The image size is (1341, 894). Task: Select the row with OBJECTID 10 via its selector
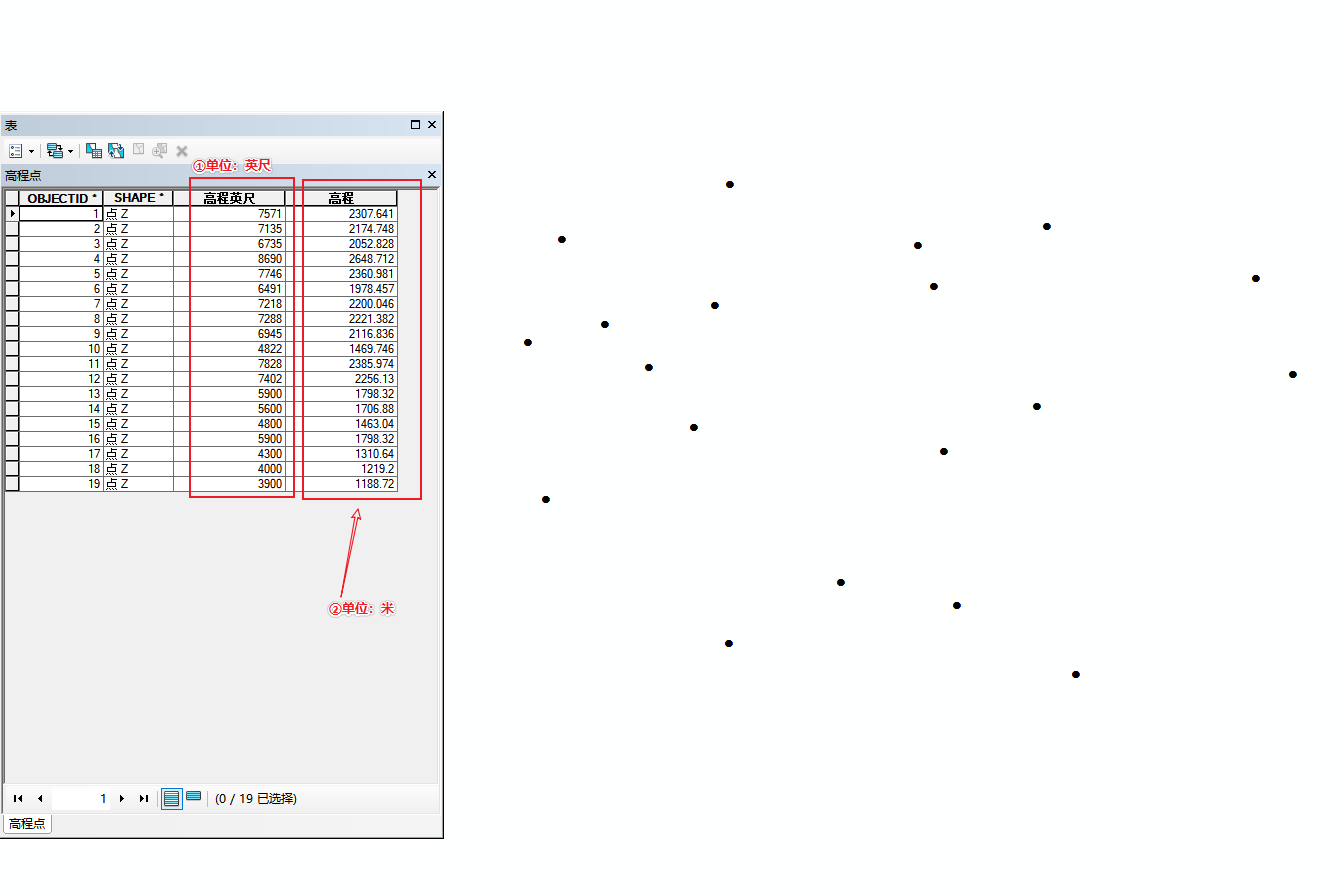pyautogui.click(x=12, y=349)
